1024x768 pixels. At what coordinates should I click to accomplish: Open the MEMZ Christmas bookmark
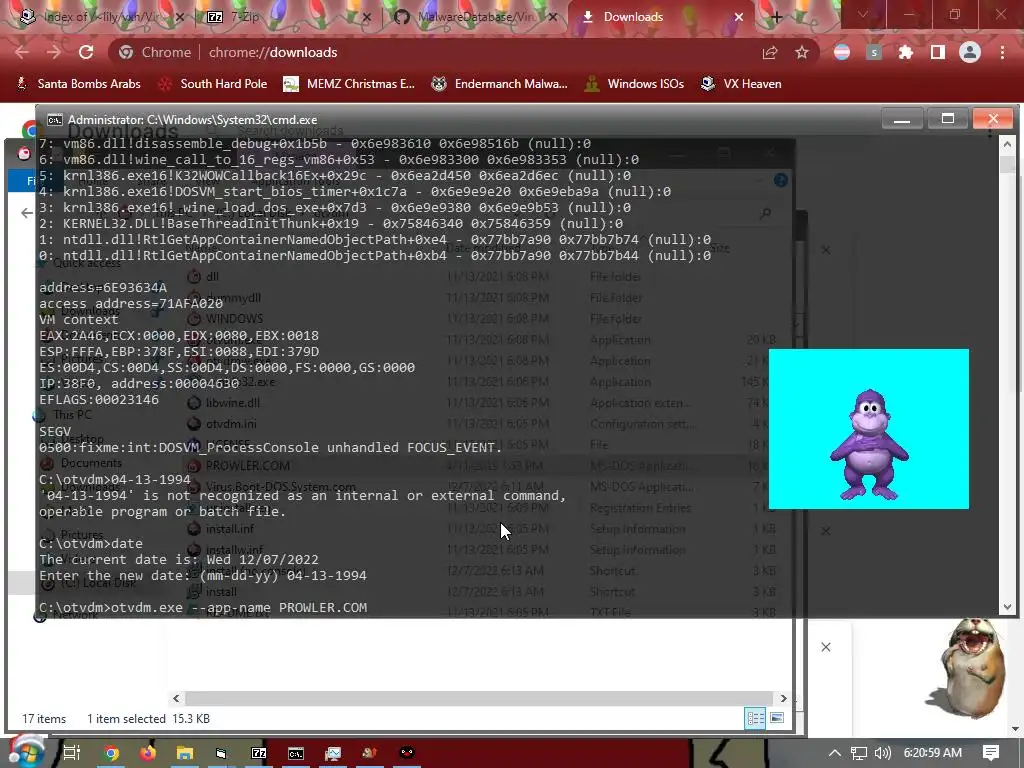coord(349,84)
